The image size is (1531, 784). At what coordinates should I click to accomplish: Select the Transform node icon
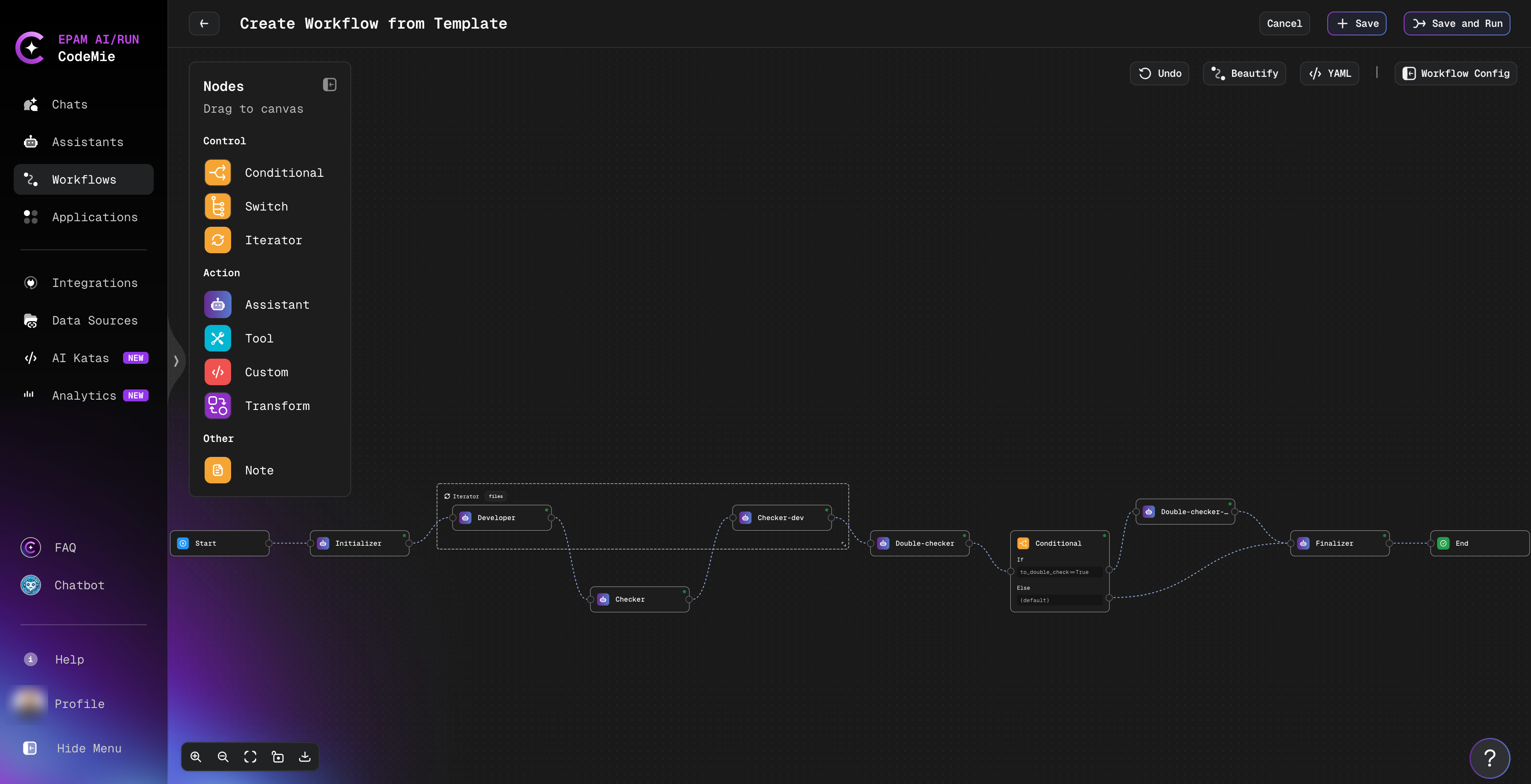[217, 406]
